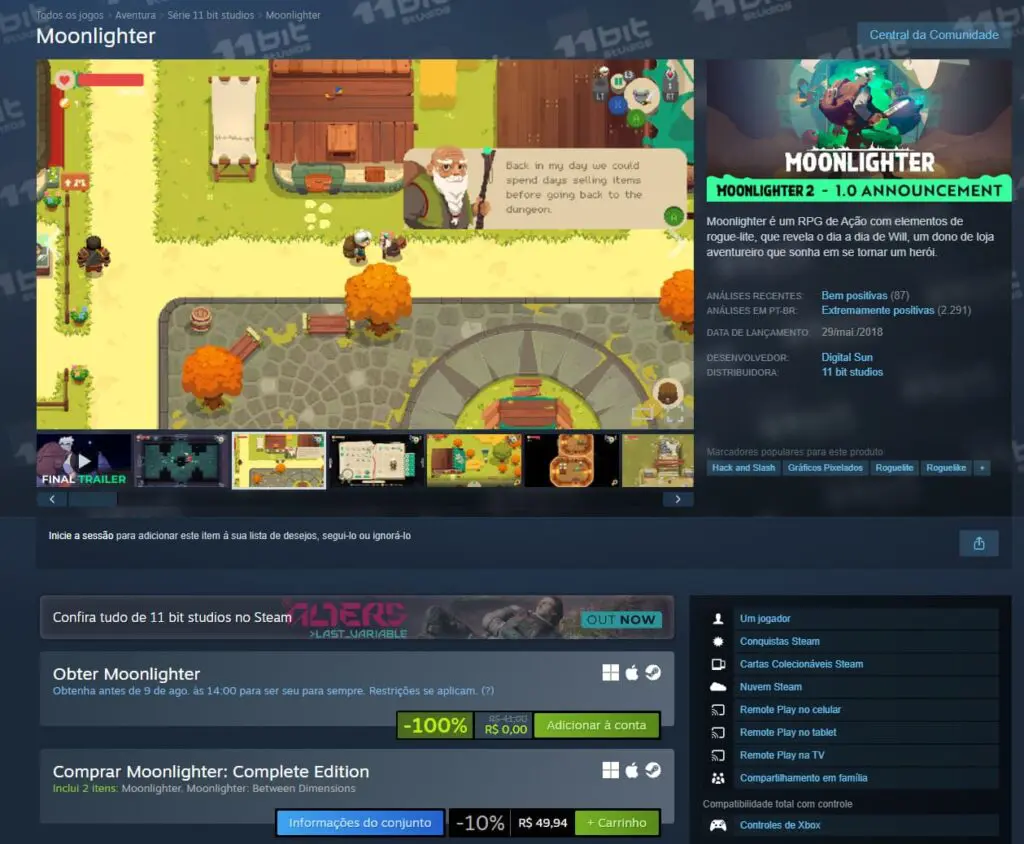Open Todos os jogos breadcrumb
The height and width of the screenshot is (844, 1024).
click(70, 15)
